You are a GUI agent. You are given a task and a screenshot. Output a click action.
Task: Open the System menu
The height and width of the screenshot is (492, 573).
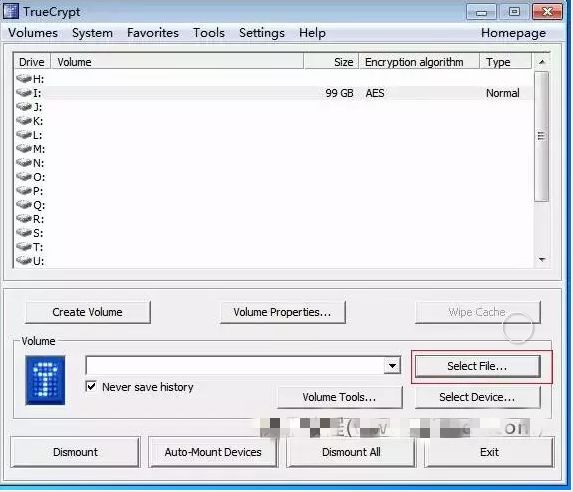tap(92, 33)
